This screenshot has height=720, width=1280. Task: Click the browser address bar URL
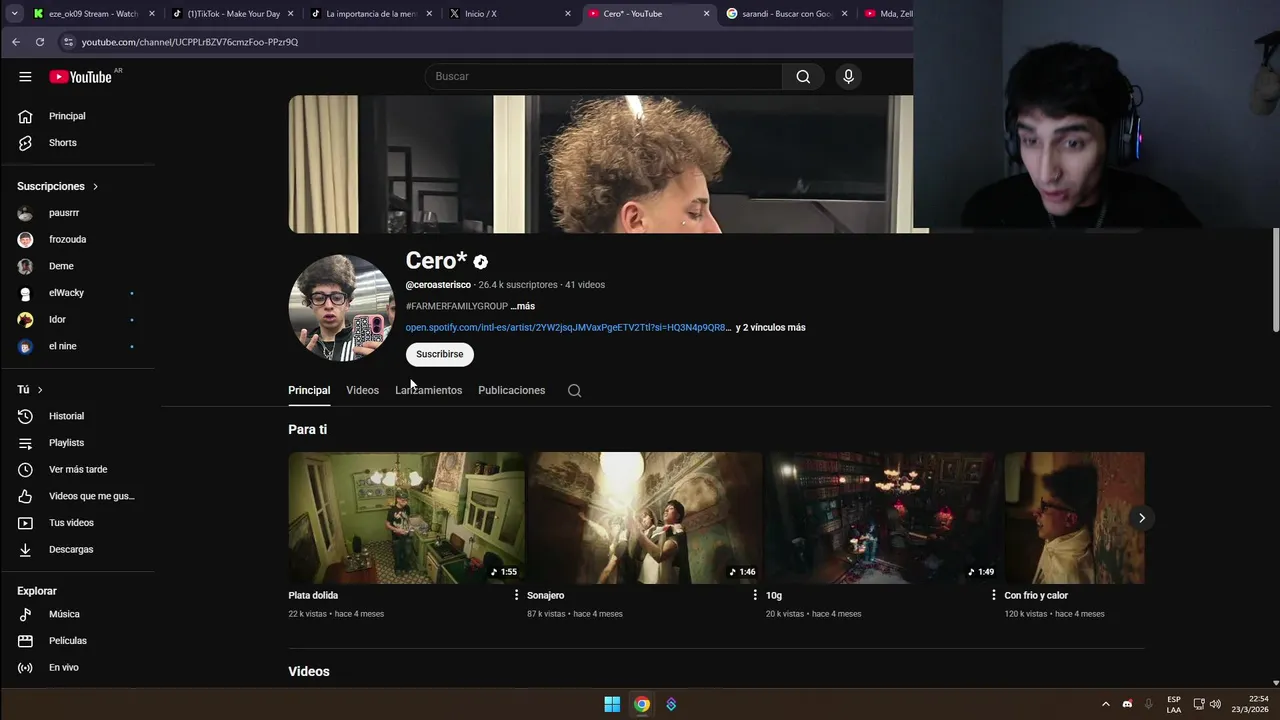click(x=190, y=42)
